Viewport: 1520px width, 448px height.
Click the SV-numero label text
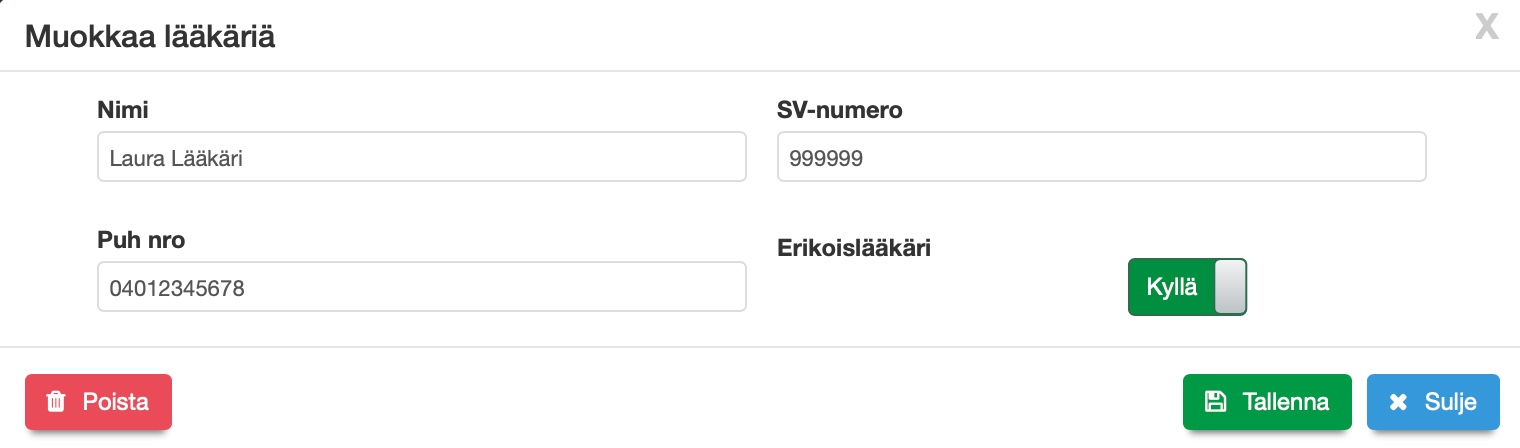(839, 110)
